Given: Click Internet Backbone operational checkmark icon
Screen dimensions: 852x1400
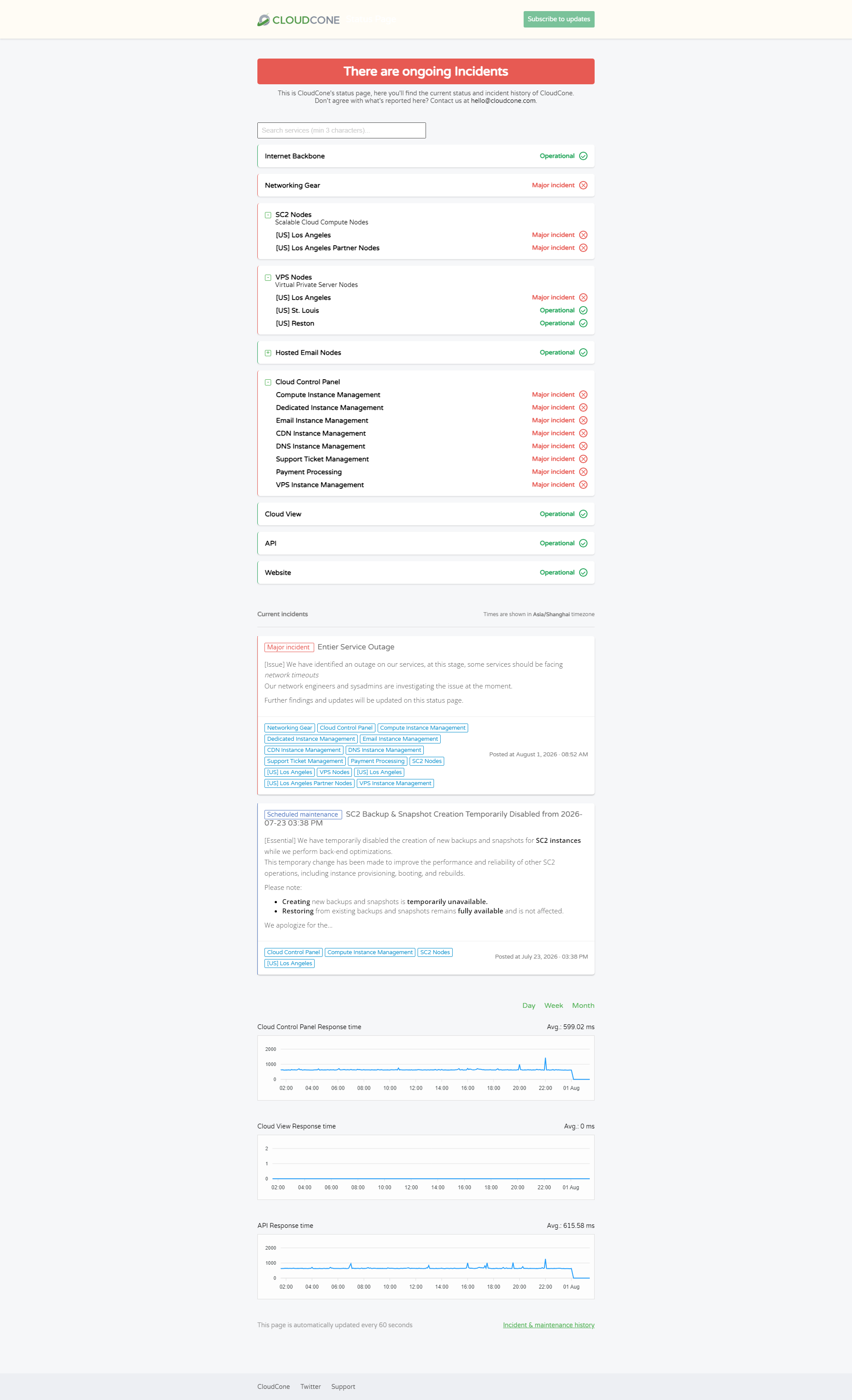Looking at the screenshot, I should pos(583,156).
